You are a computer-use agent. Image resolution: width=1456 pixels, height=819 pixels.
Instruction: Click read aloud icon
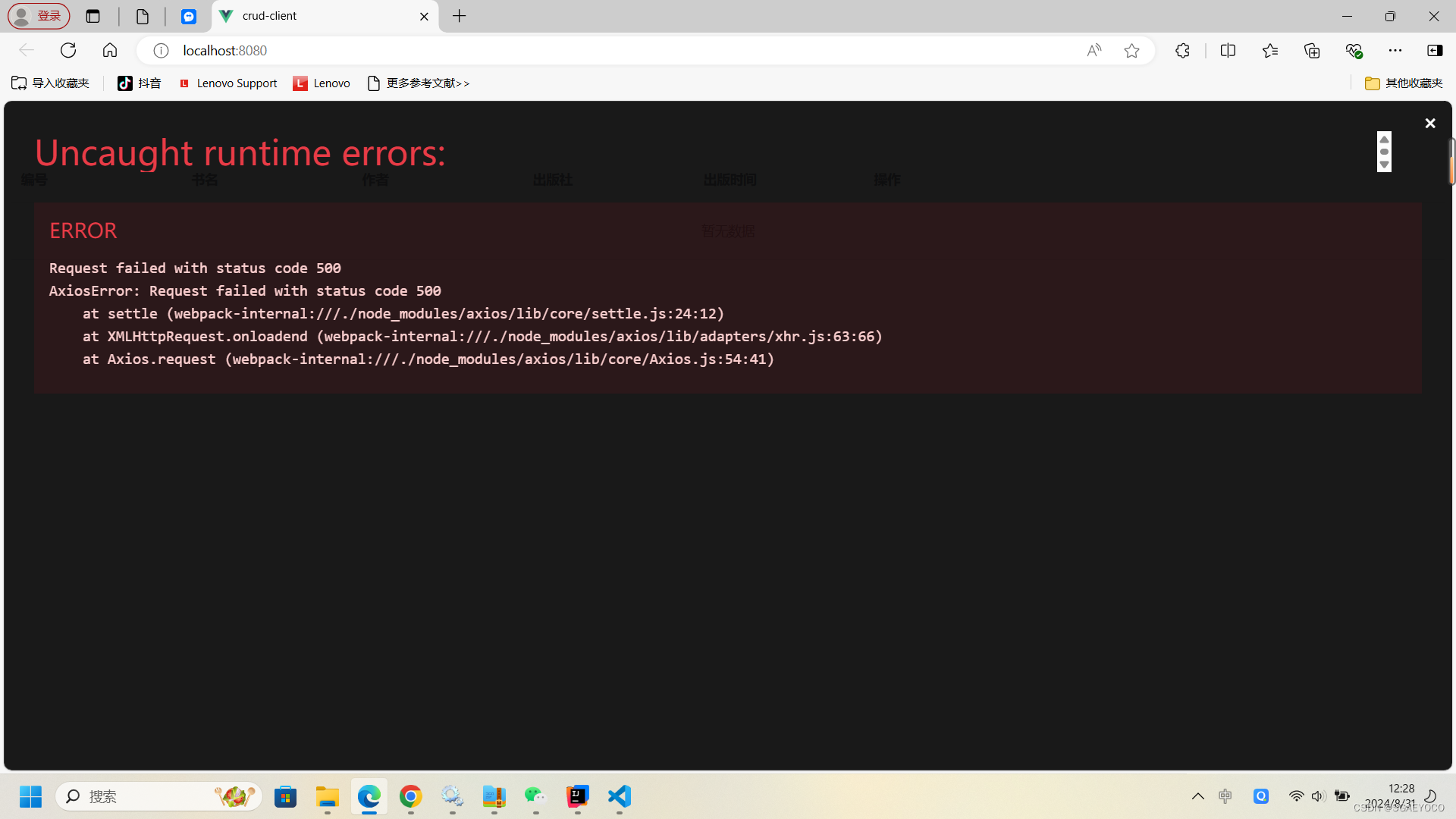pyautogui.click(x=1094, y=51)
